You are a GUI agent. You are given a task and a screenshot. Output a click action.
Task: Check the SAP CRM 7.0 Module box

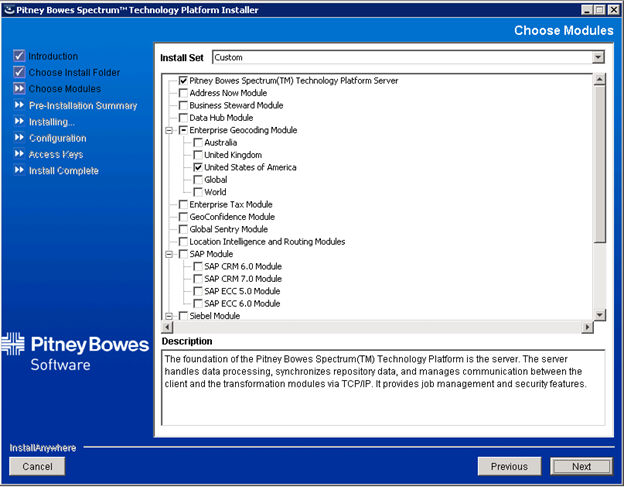point(198,279)
